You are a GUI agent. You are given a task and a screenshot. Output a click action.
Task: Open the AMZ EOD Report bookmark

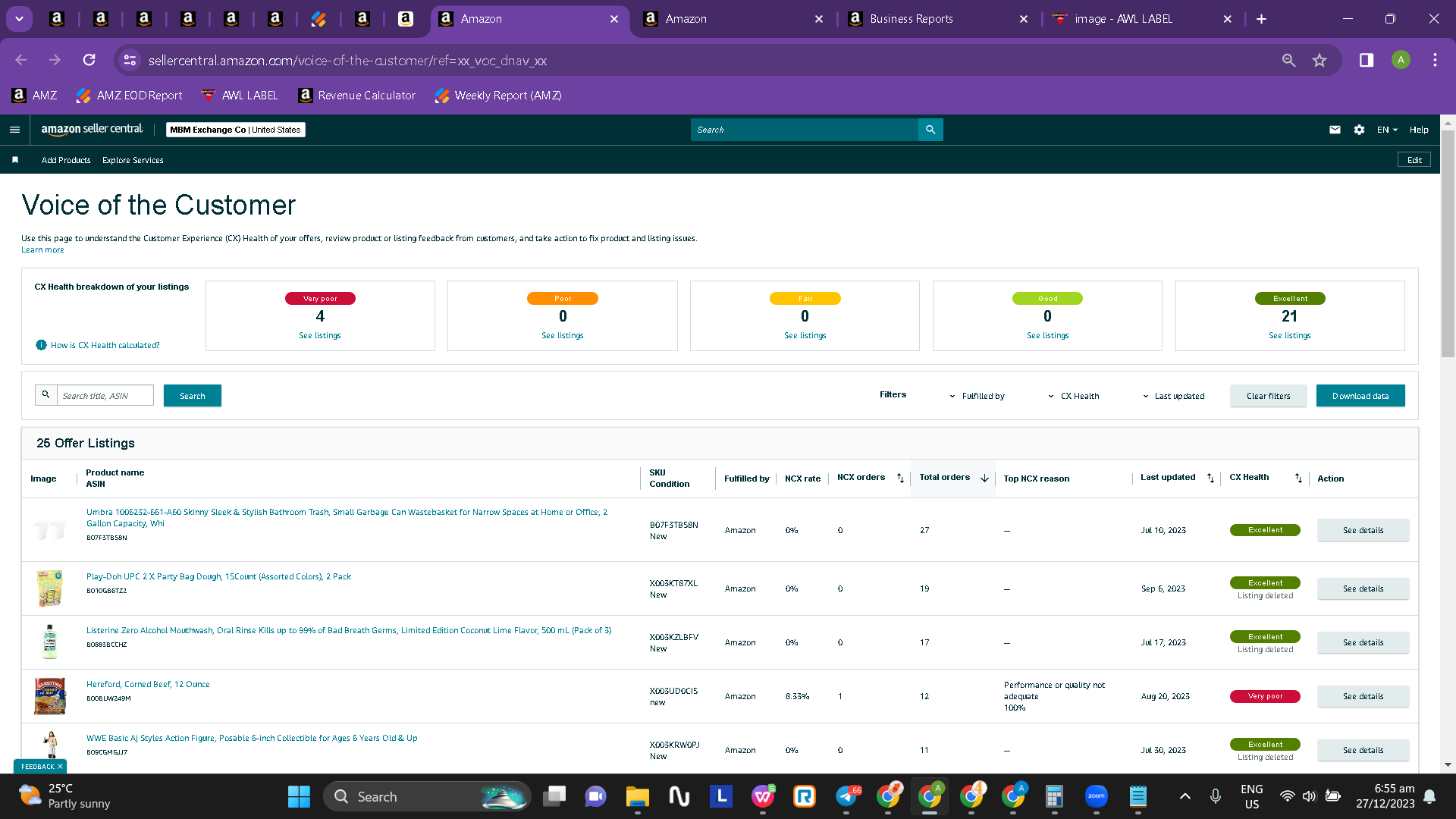[x=130, y=96]
